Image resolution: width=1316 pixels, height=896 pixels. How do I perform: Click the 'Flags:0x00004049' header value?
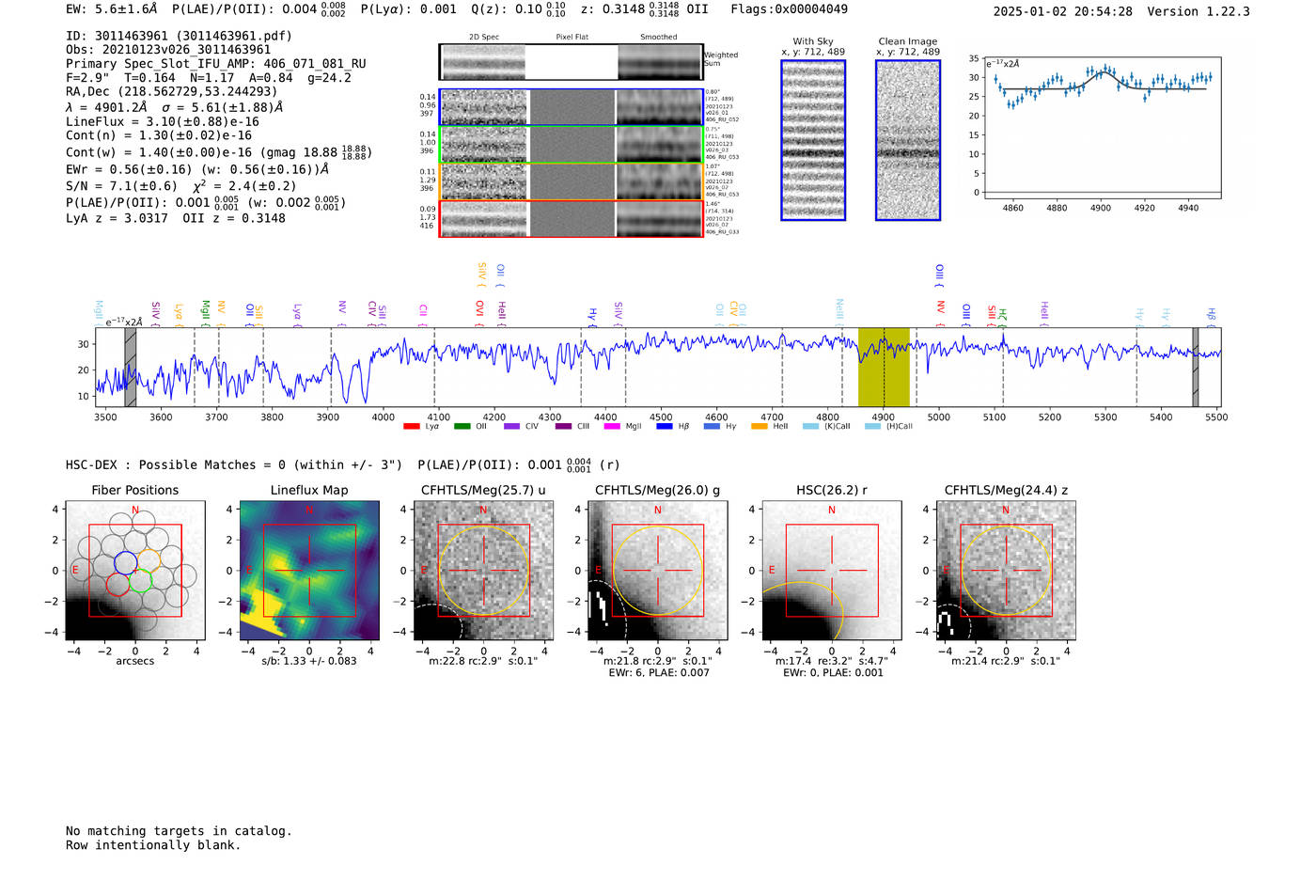coord(789,9)
